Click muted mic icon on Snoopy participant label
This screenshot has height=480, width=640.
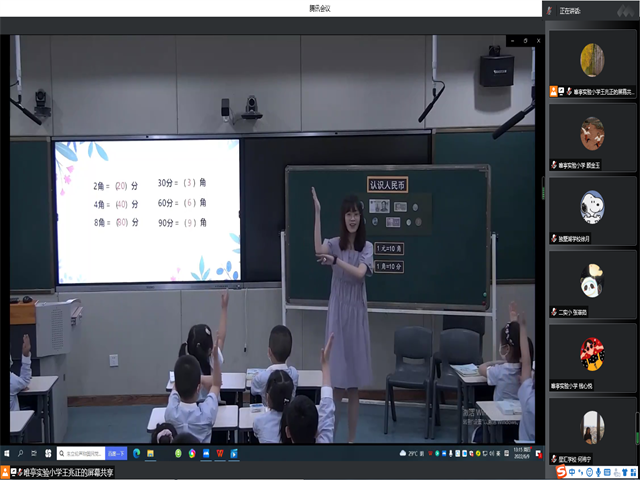[x=554, y=239]
